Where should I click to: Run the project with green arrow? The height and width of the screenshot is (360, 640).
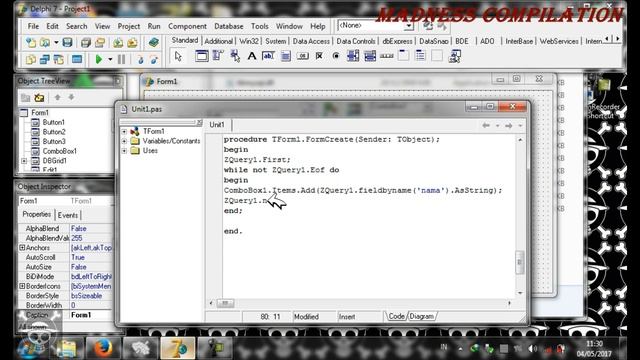(x=98, y=60)
